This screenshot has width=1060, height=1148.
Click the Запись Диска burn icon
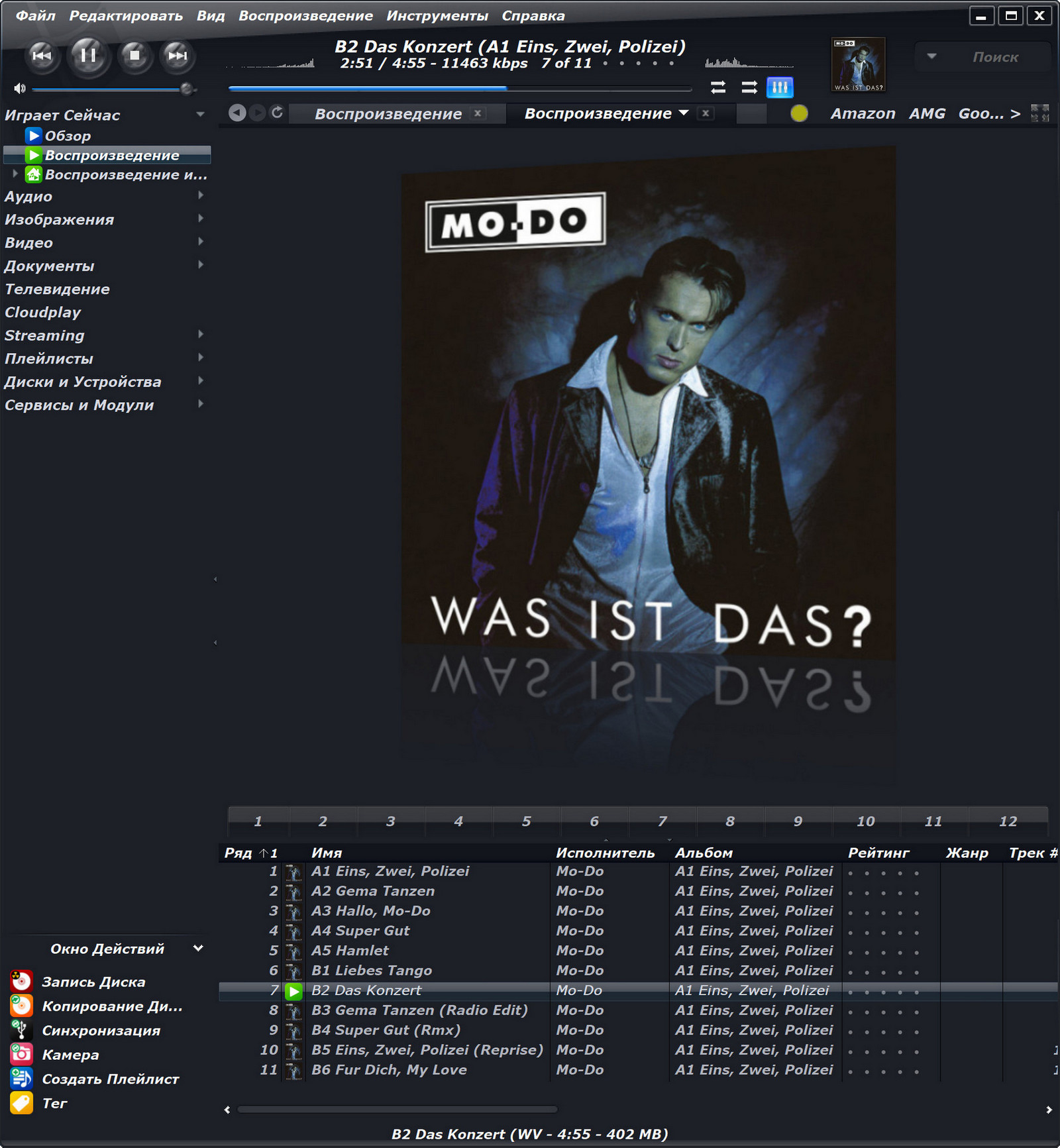(x=21, y=981)
